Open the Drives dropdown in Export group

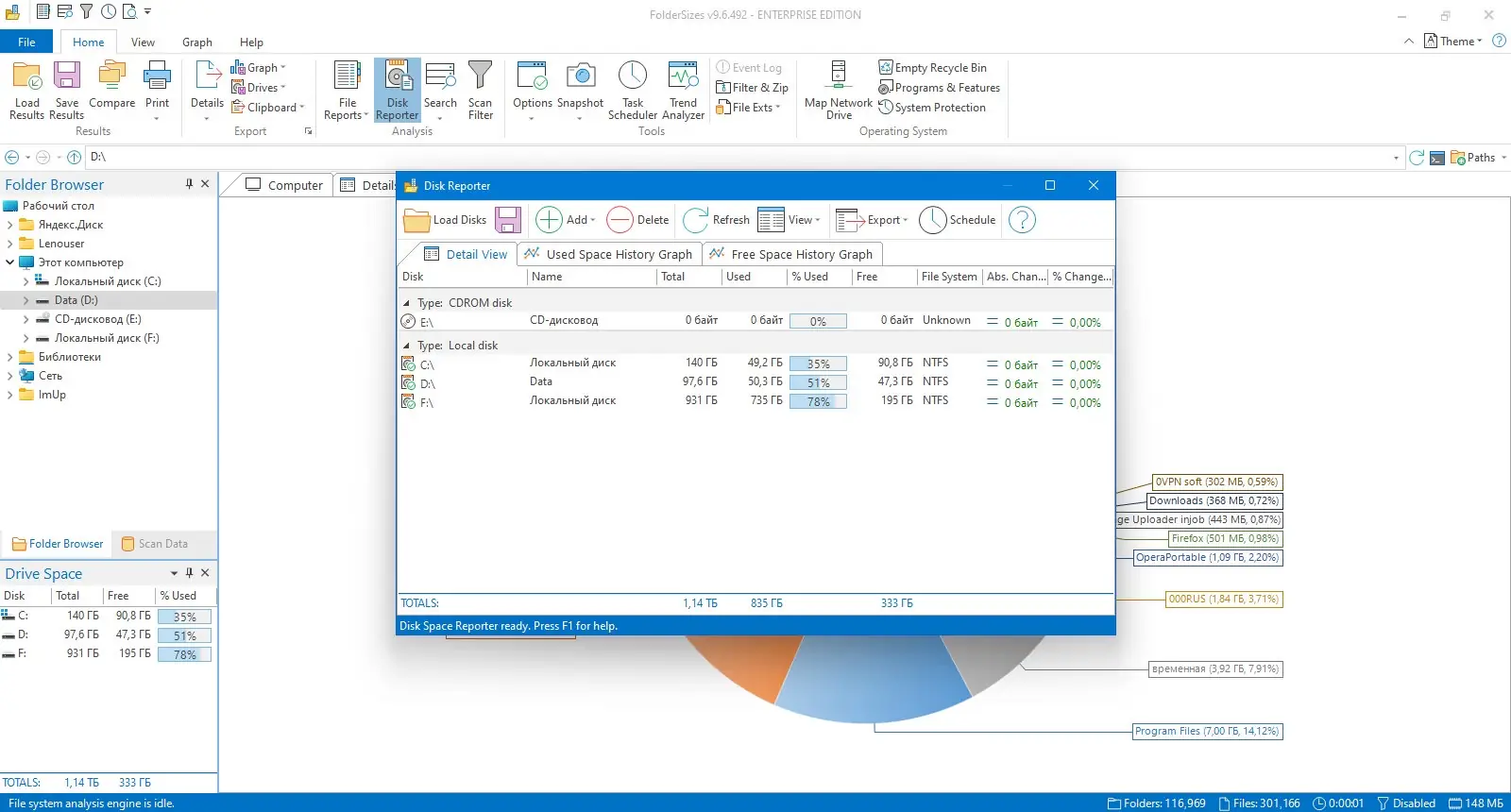click(x=258, y=88)
